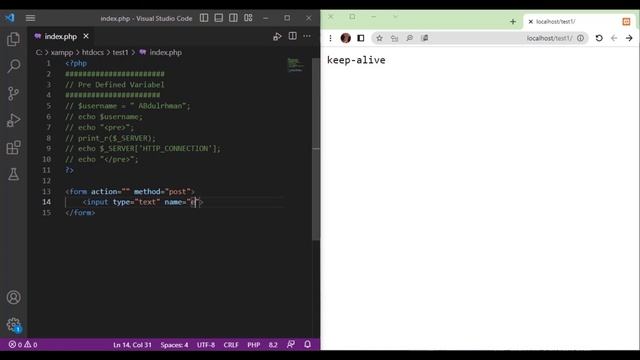The image size is (640, 360).
Task: Open the Manage gear menu
Action: coord(13,325)
